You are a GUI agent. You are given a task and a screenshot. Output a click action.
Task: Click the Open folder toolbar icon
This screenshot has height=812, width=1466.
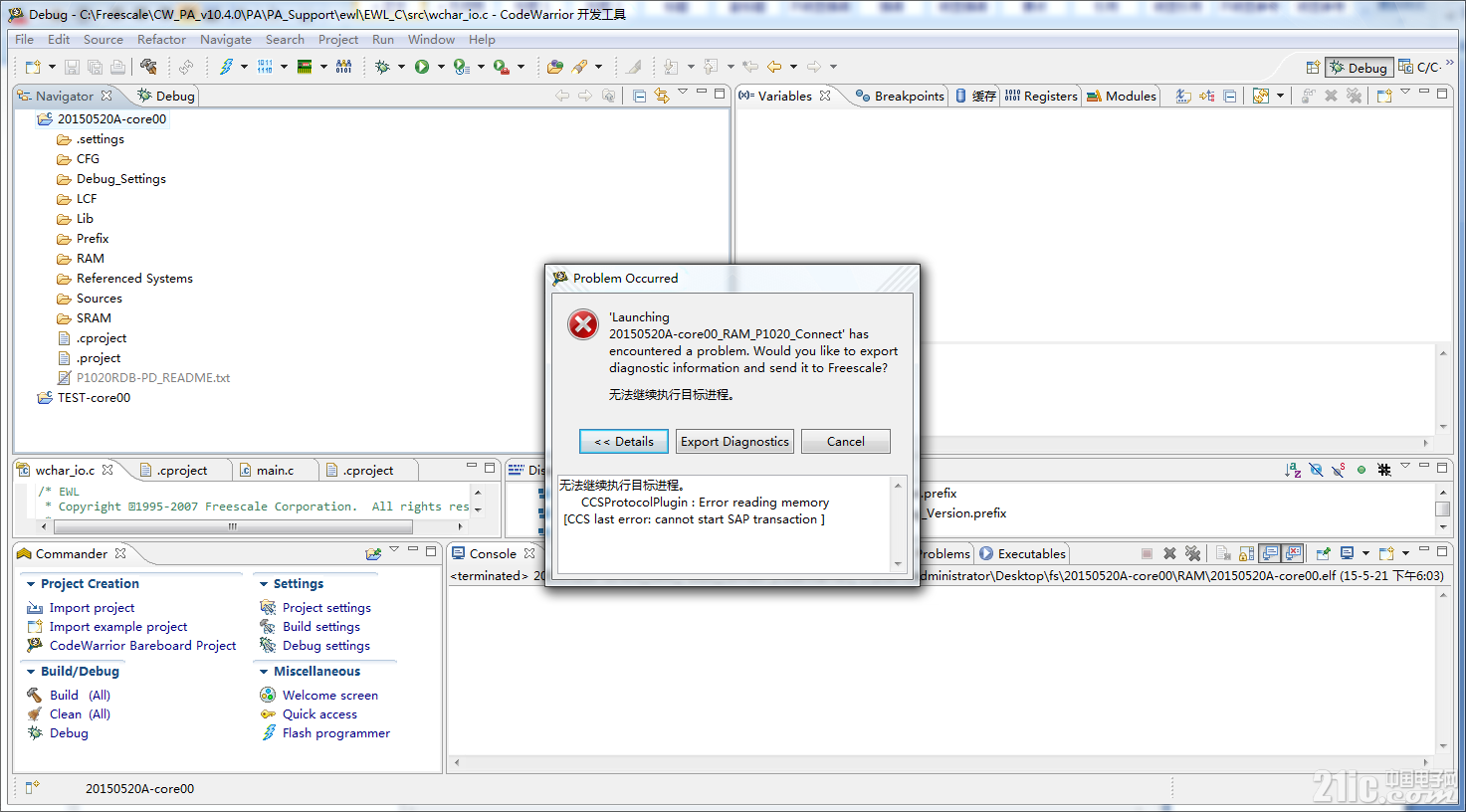point(555,67)
